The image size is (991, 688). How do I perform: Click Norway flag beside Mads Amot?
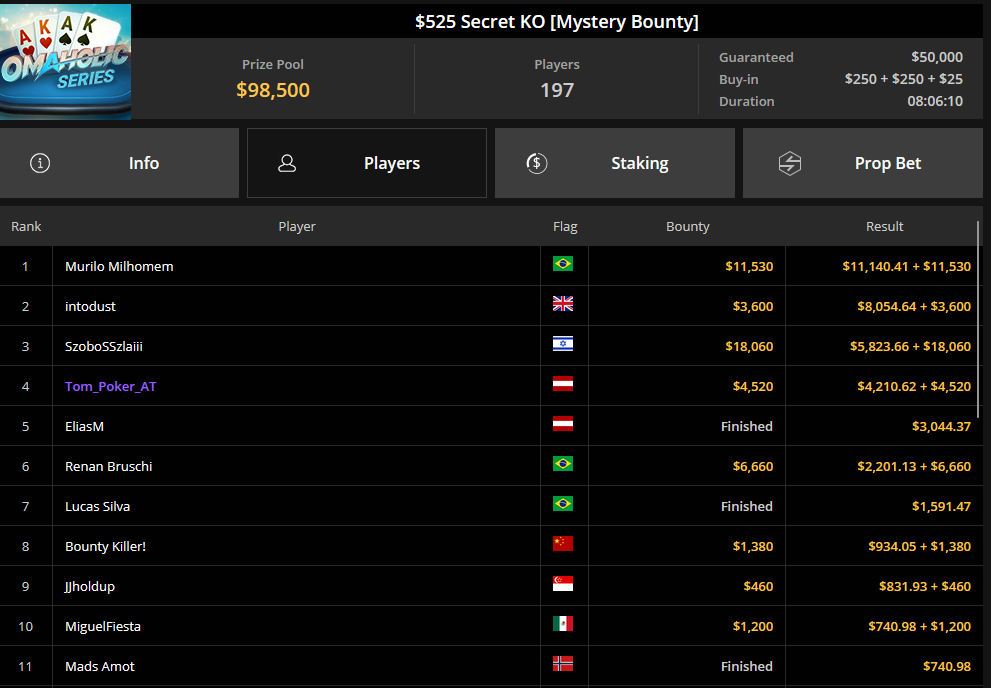[562, 663]
